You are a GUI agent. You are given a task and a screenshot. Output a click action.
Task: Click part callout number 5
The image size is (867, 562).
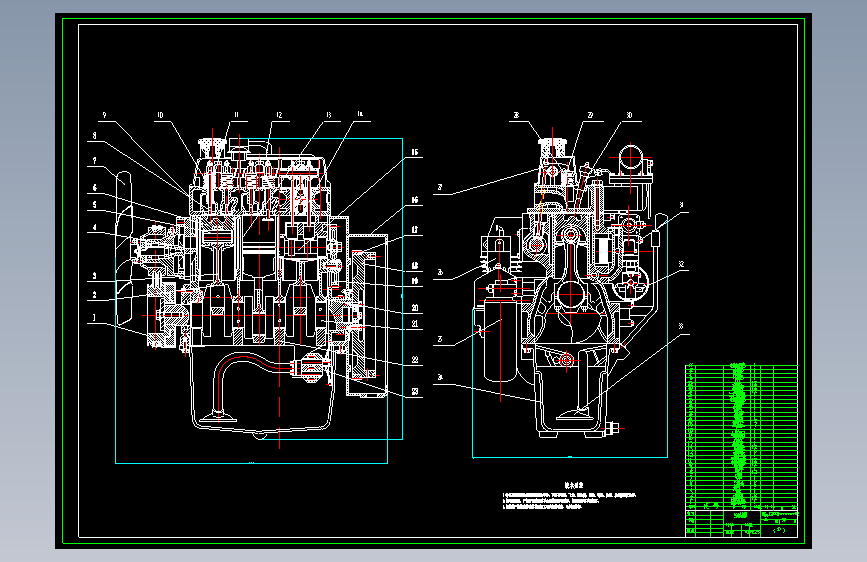click(x=95, y=205)
